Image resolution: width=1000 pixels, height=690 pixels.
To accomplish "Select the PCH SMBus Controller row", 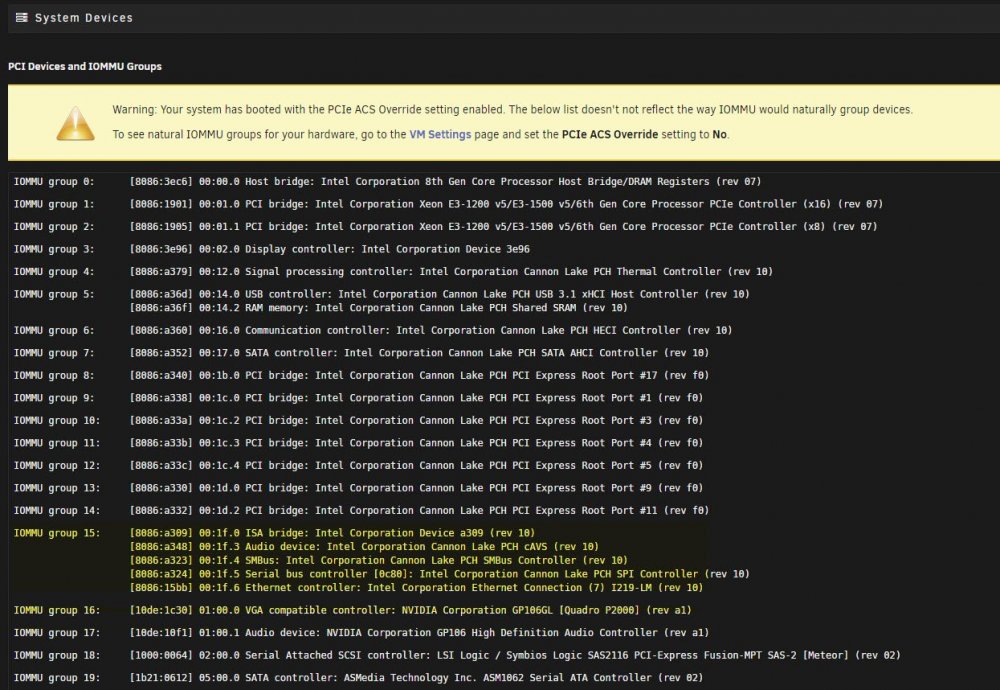I will point(379,561).
